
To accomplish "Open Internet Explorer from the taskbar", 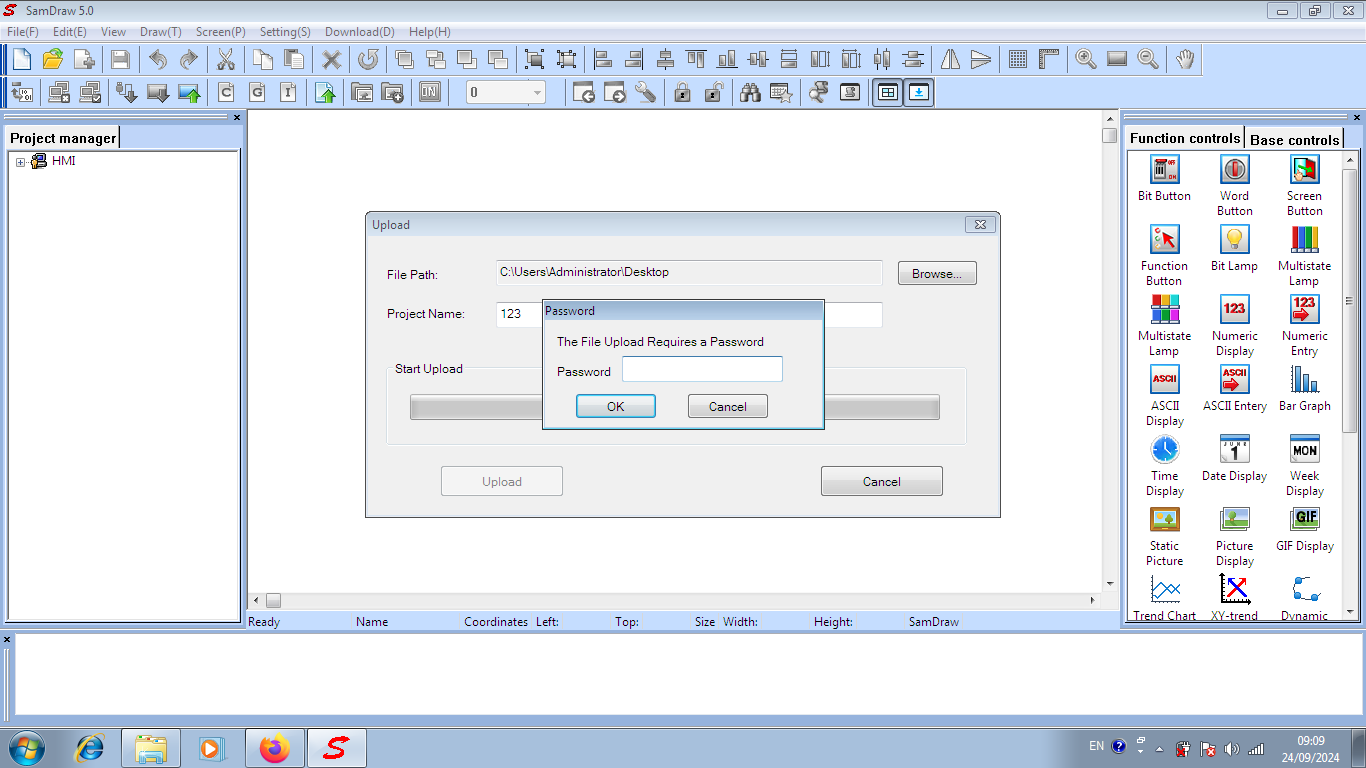I will pyautogui.click(x=89, y=748).
